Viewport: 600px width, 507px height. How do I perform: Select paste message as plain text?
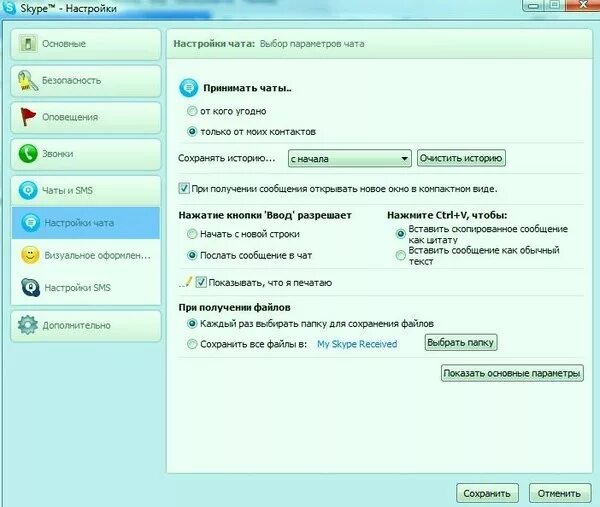(x=400, y=255)
